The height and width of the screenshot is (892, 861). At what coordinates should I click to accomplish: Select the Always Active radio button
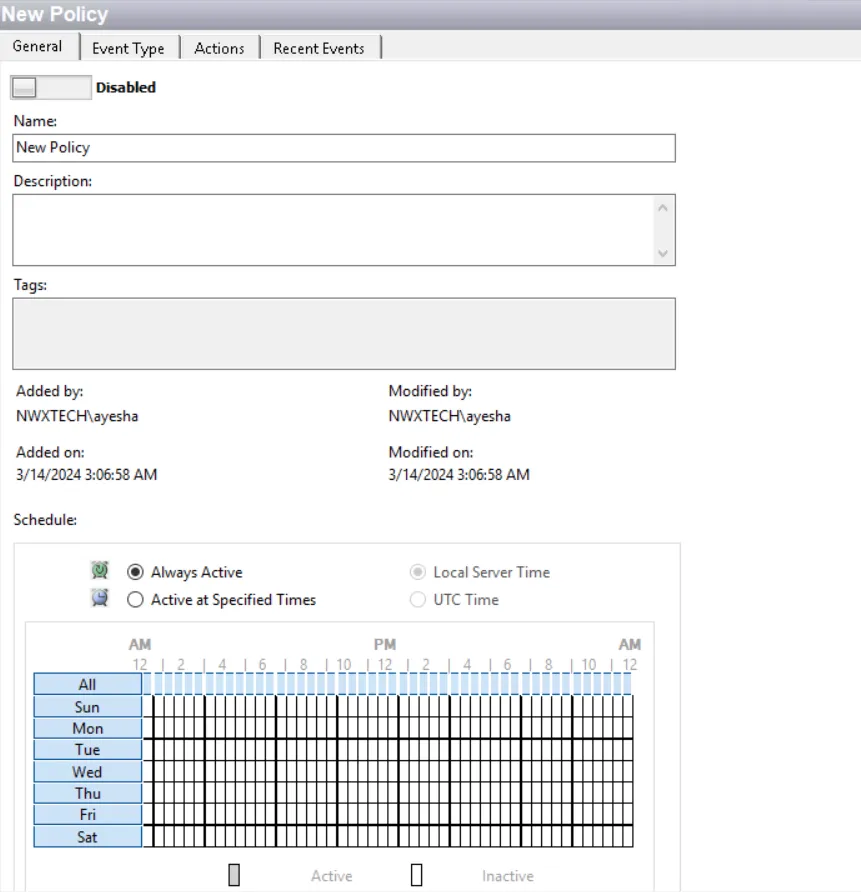point(135,572)
